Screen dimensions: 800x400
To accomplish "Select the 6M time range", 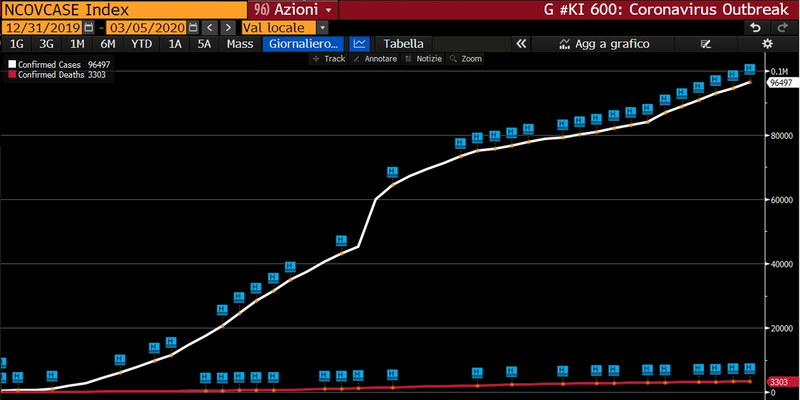I will tap(108, 44).
